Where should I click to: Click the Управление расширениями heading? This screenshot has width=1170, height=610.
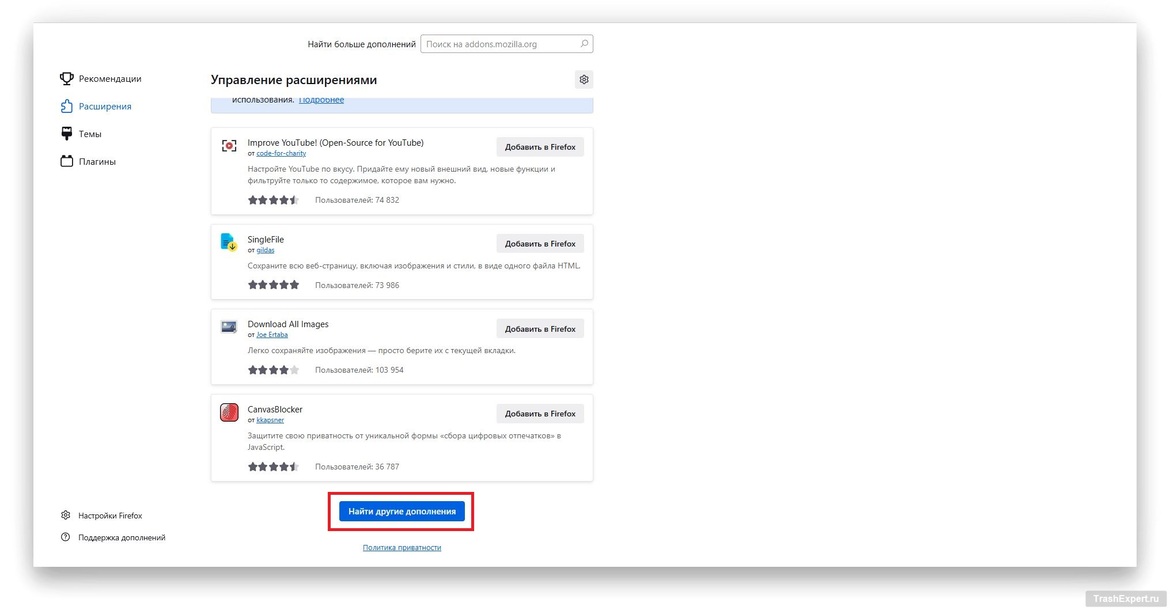coord(294,80)
